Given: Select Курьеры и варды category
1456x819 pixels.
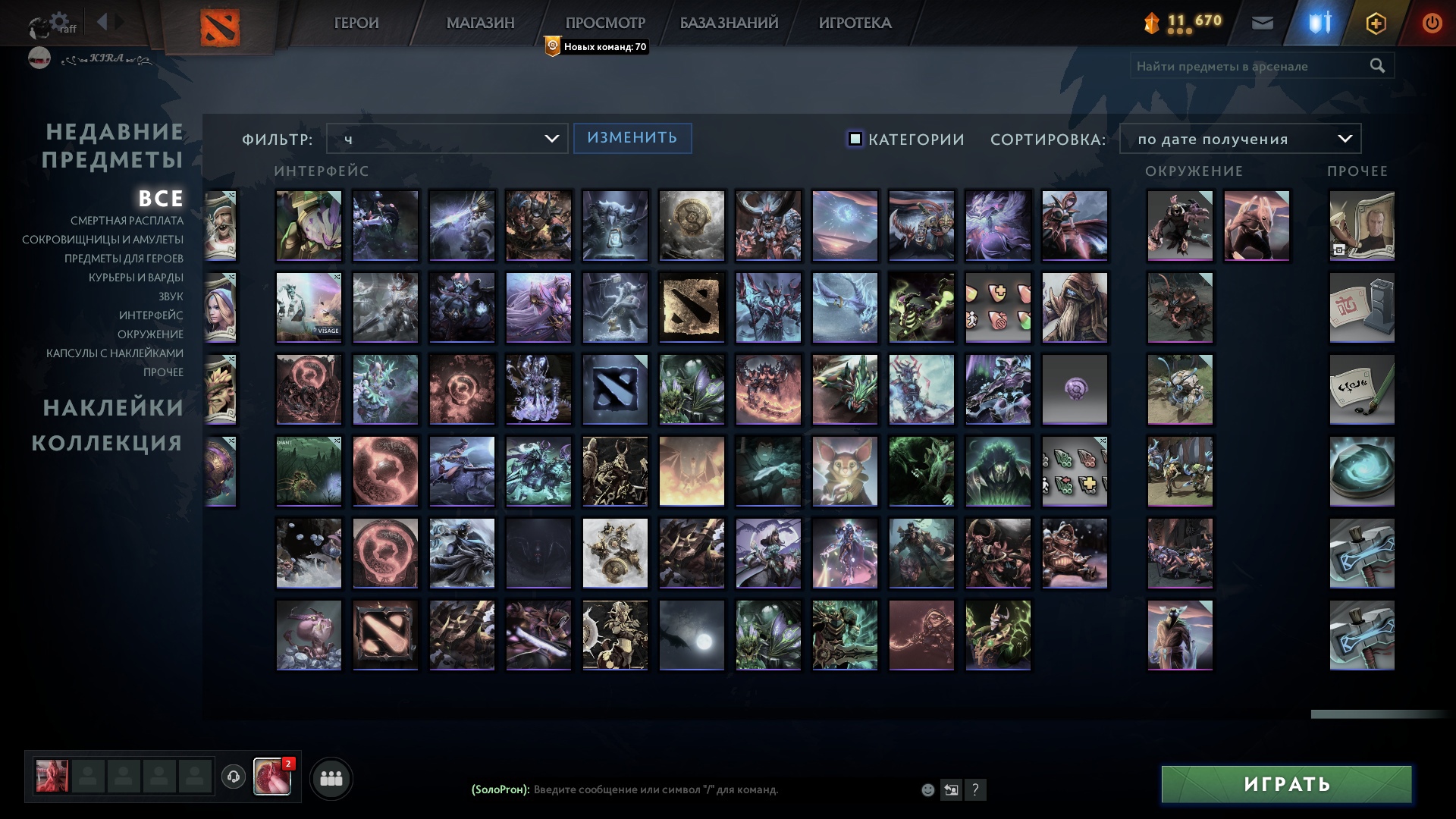Looking at the screenshot, I should pos(136,278).
